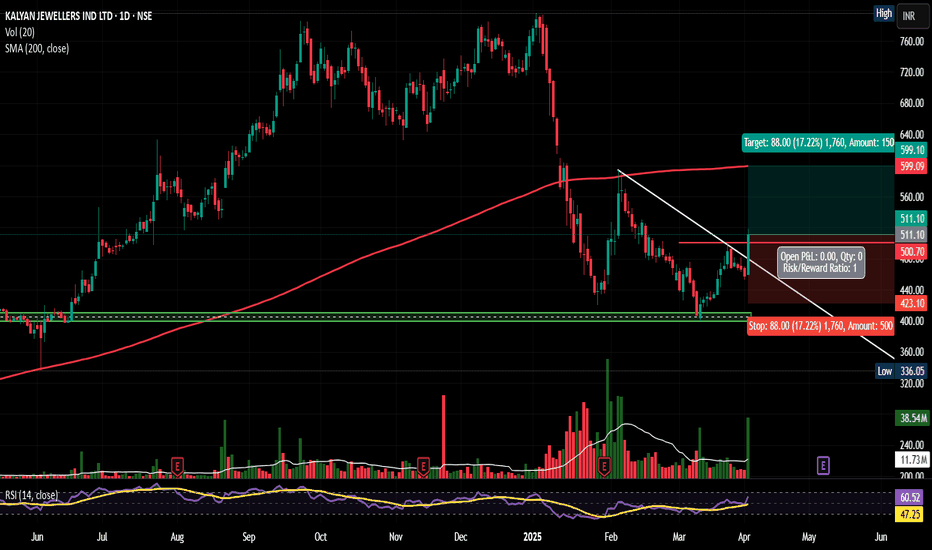This screenshot has width=932, height=550.
Task: Click the green profit zone of long position
Action: pyautogui.click(x=821, y=200)
